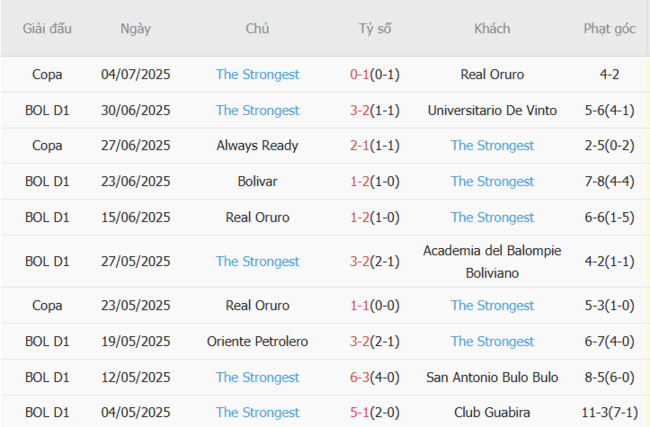Open The Strongest link facing Club Guabira

click(x=257, y=412)
